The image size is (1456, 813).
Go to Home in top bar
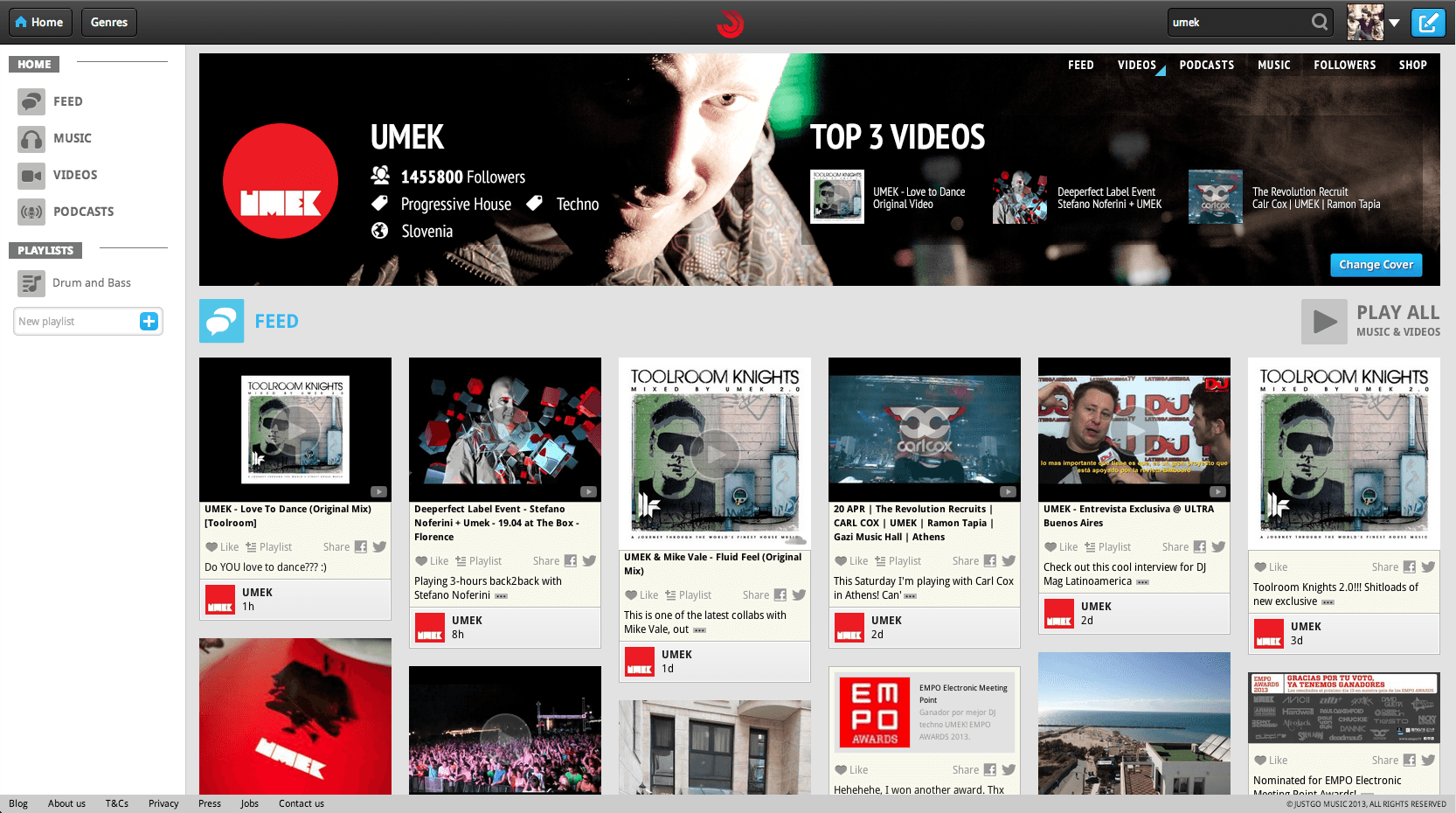[x=40, y=22]
